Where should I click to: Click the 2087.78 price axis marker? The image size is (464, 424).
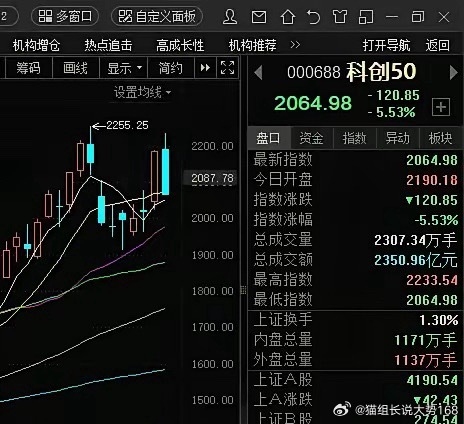tap(212, 178)
